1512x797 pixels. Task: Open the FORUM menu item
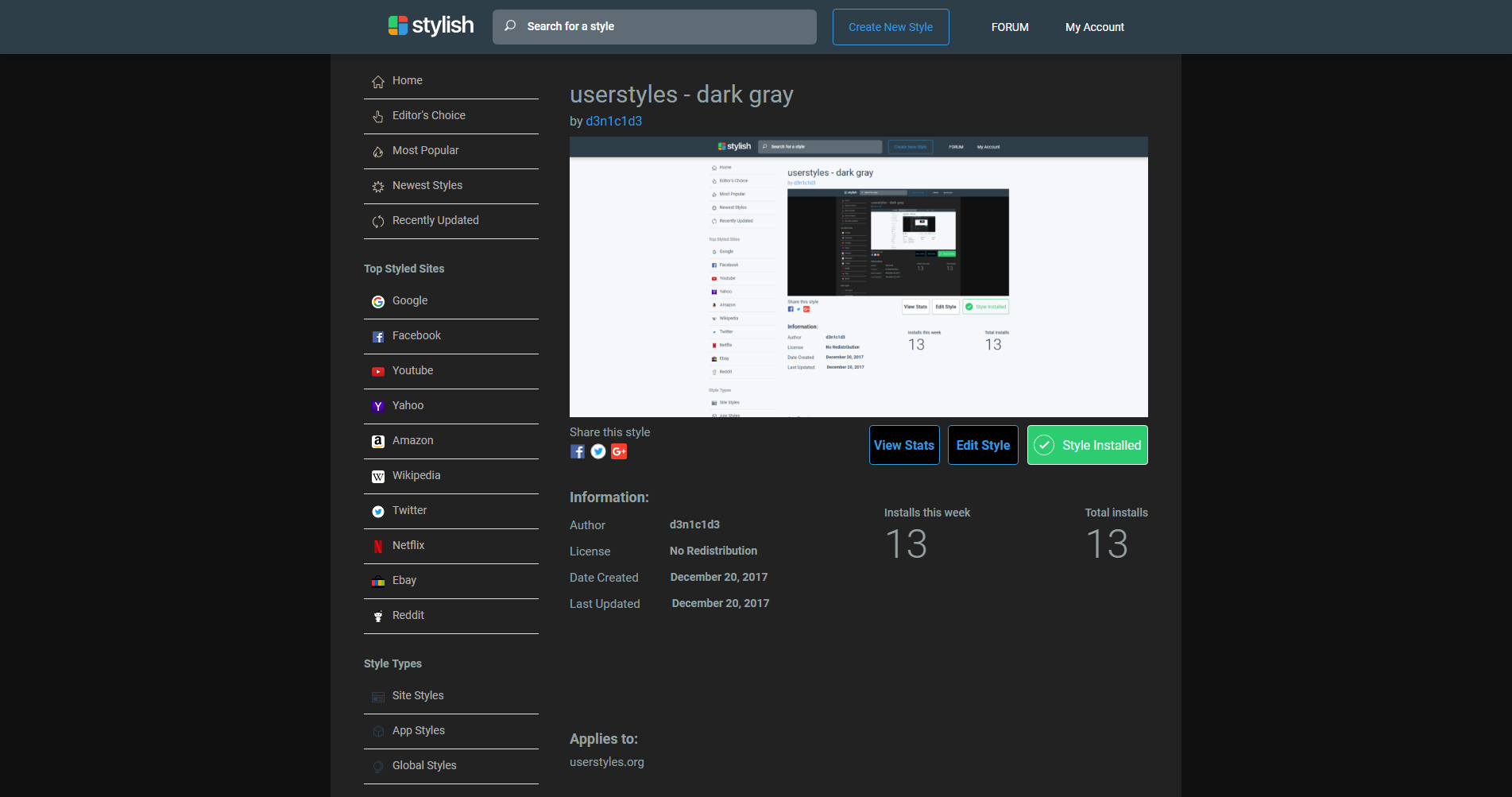coord(1010,27)
